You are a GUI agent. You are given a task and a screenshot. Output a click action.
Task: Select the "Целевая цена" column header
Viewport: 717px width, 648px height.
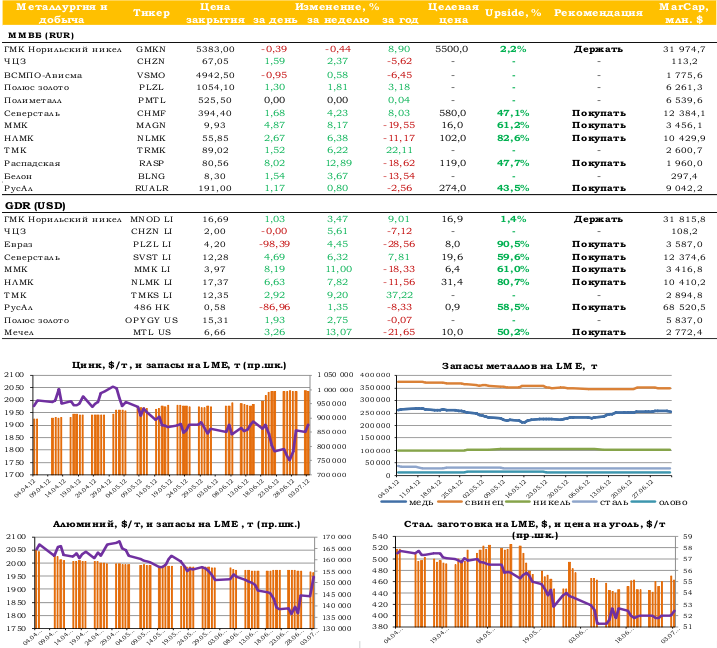(x=453, y=13)
